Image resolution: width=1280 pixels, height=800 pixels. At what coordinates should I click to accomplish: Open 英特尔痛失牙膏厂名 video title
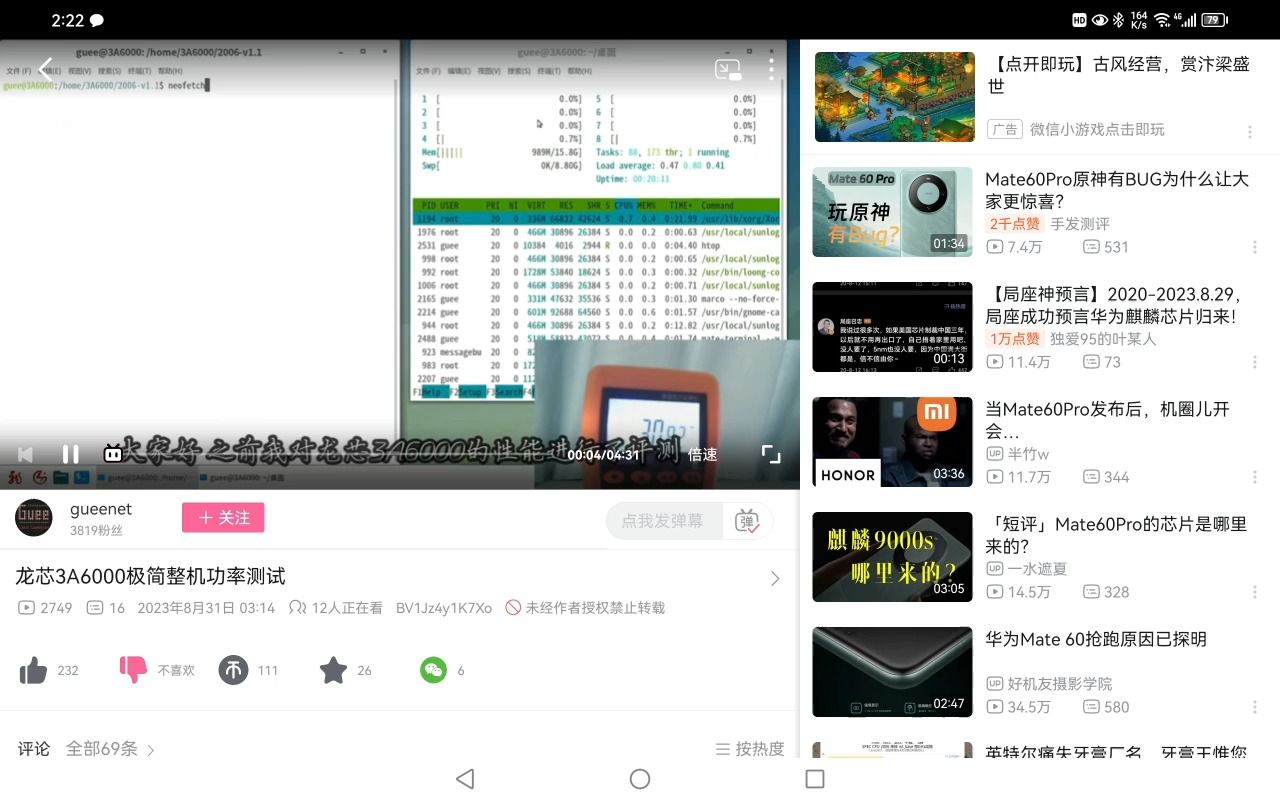[x=1116, y=752]
